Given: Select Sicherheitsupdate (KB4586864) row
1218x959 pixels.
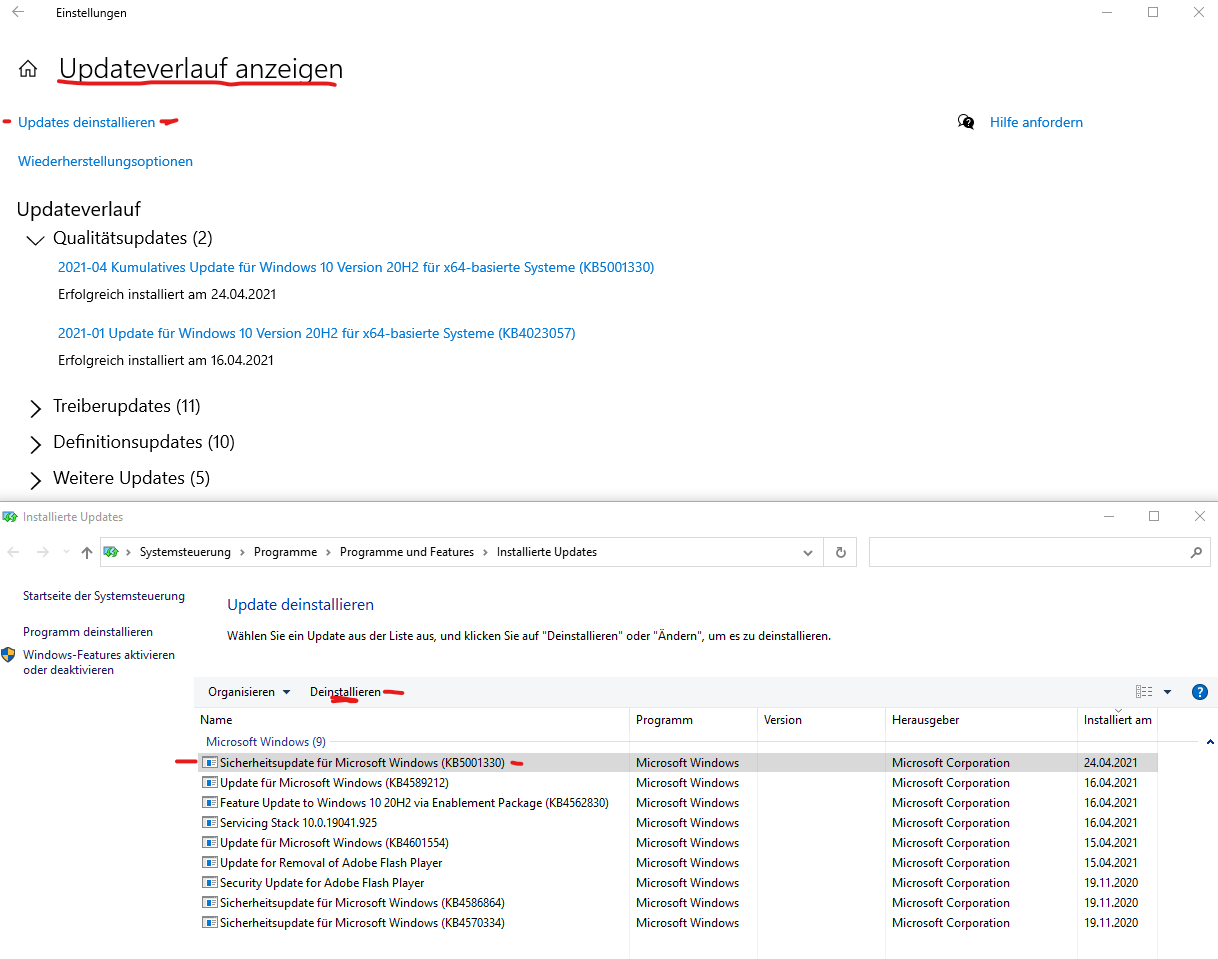Looking at the screenshot, I should point(676,903).
